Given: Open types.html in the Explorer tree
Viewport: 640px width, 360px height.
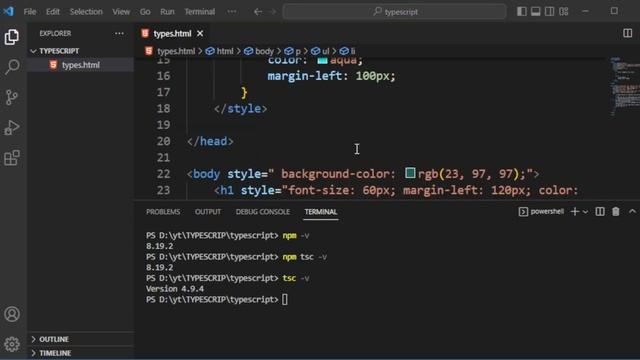Looking at the screenshot, I should click(81, 65).
